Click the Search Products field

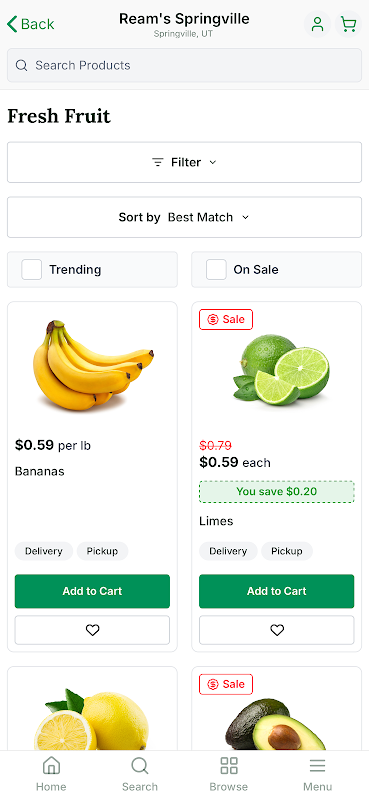pyautogui.click(x=184, y=65)
